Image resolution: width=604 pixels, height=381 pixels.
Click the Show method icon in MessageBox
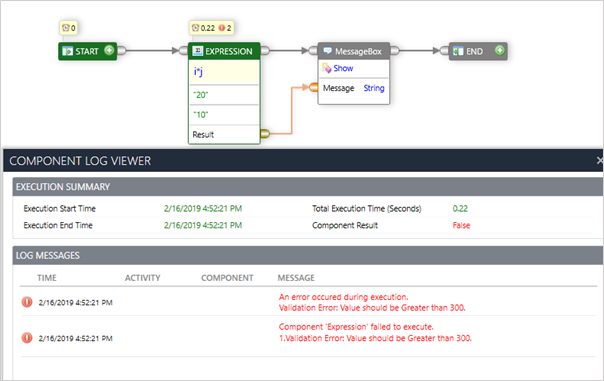pos(327,68)
